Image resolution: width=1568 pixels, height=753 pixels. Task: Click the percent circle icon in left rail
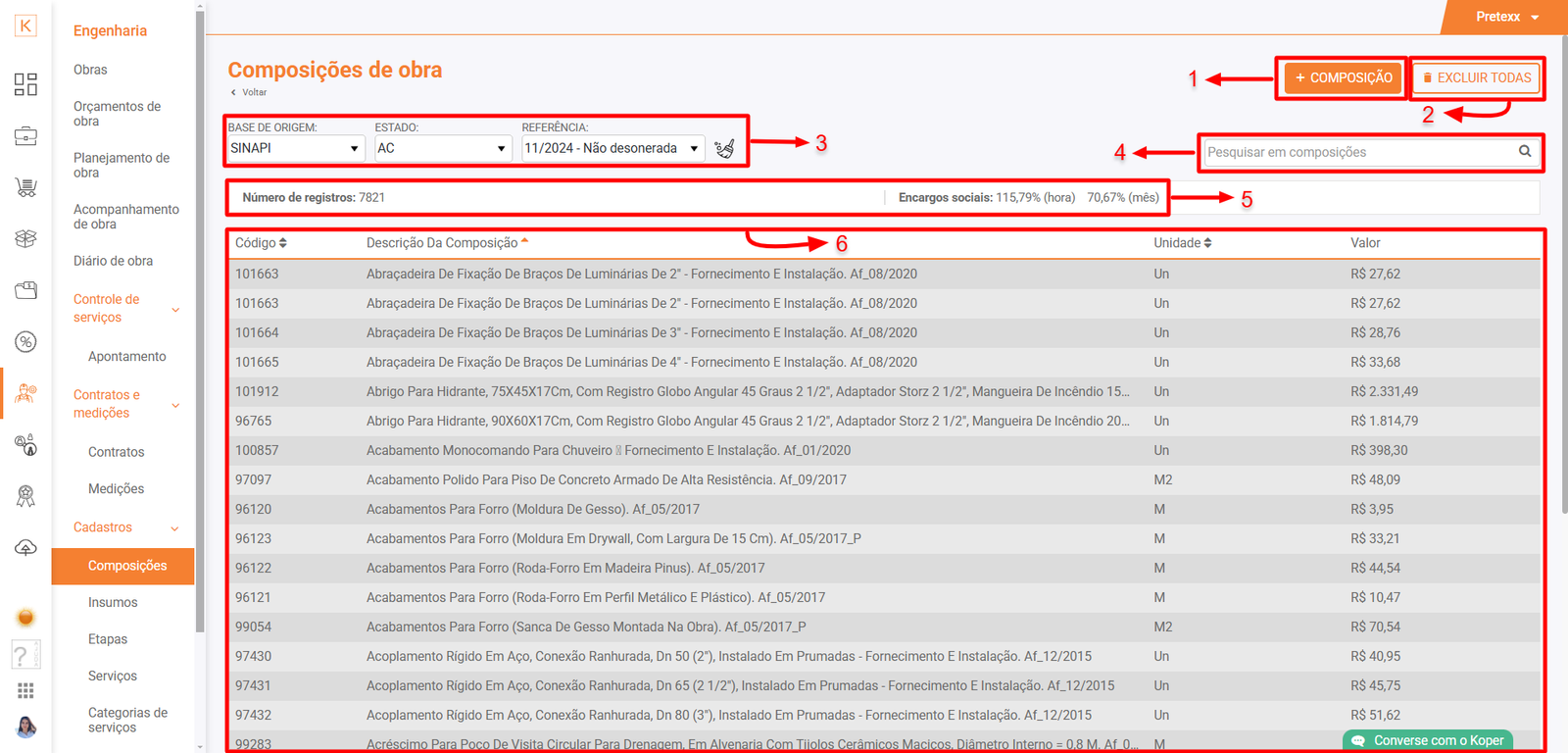(25, 341)
